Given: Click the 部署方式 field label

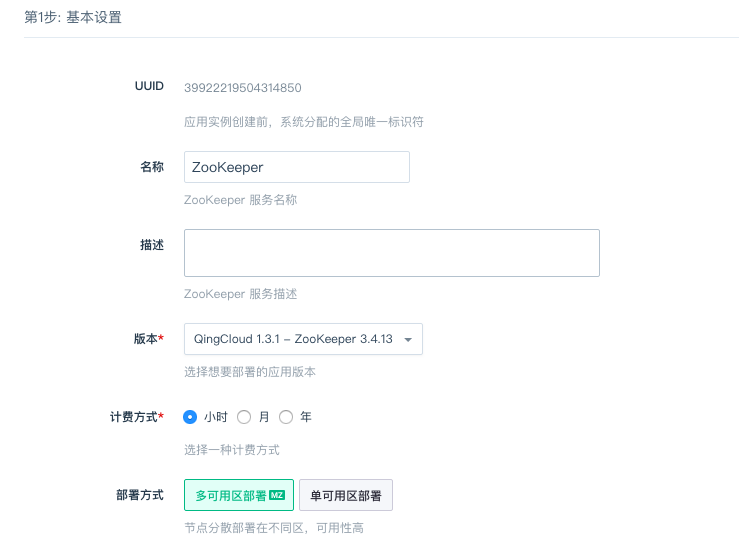Looking at the screenshot, I should click(140, 495).
